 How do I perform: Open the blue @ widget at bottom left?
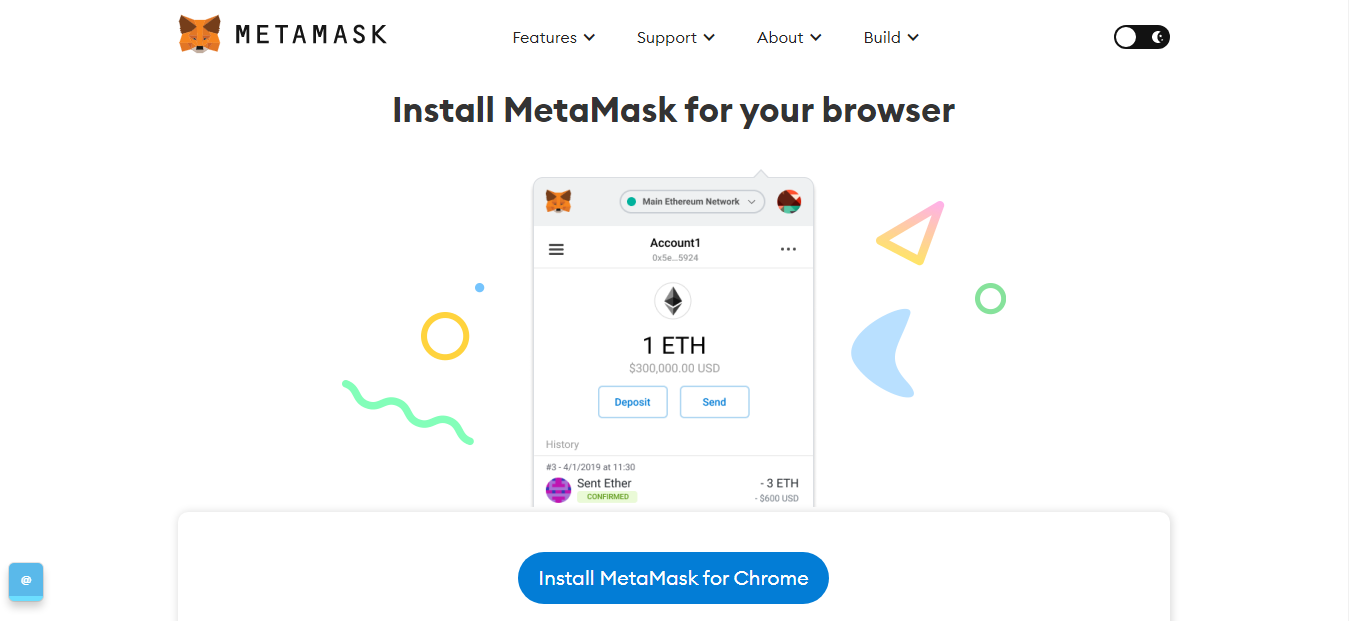[26, 581]
